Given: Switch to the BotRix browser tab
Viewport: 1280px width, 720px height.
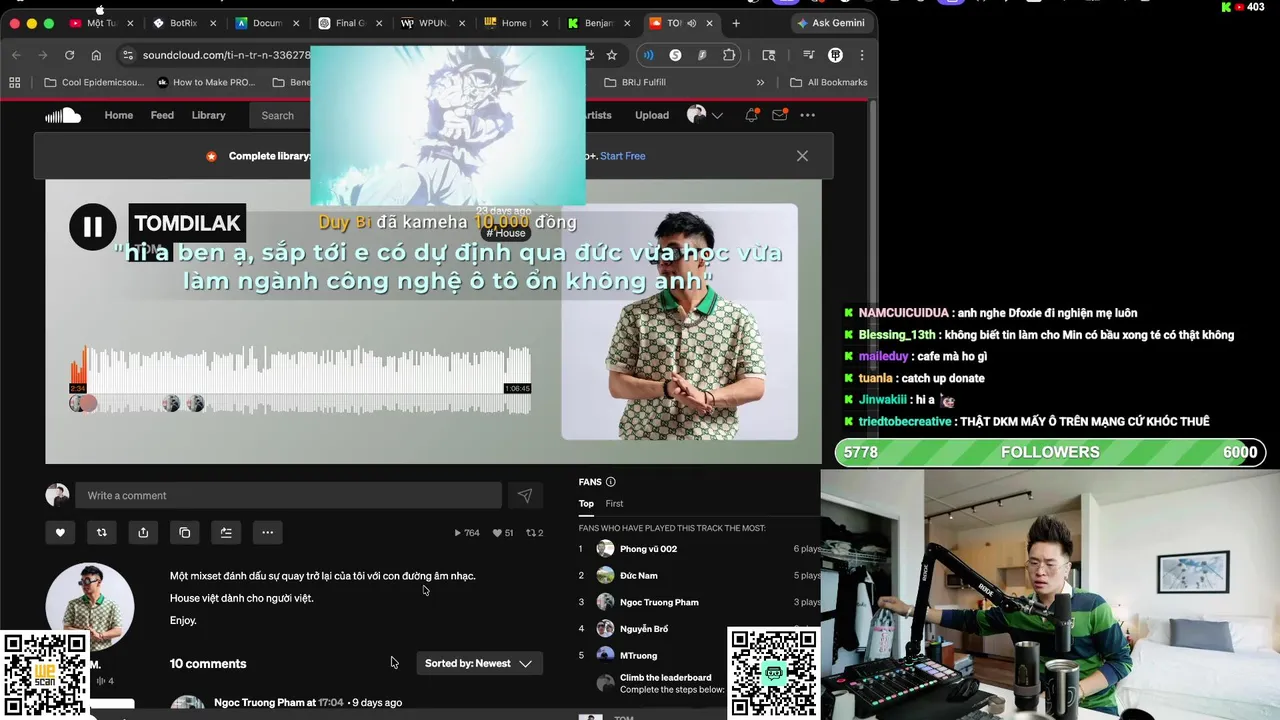Looking at the screenshot, I should tap(184, 23).
